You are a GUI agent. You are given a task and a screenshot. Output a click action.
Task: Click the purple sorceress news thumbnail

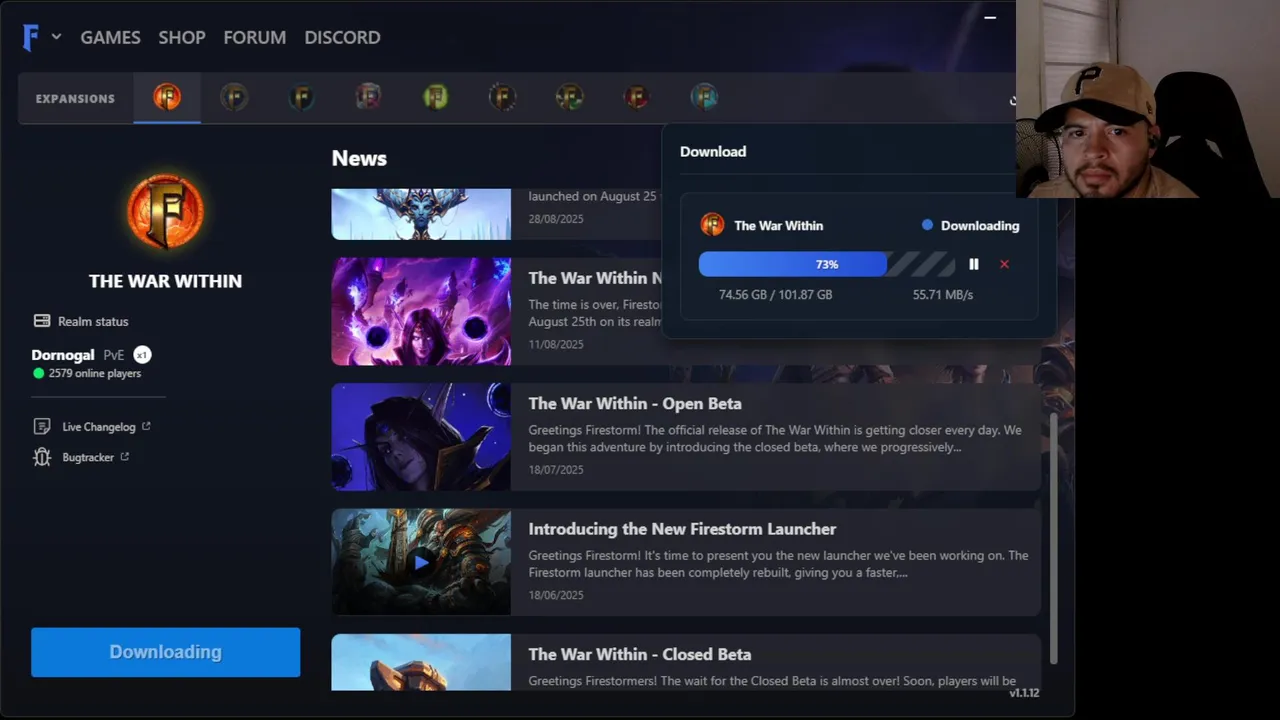pyautogui.click(x=421, y=311)
